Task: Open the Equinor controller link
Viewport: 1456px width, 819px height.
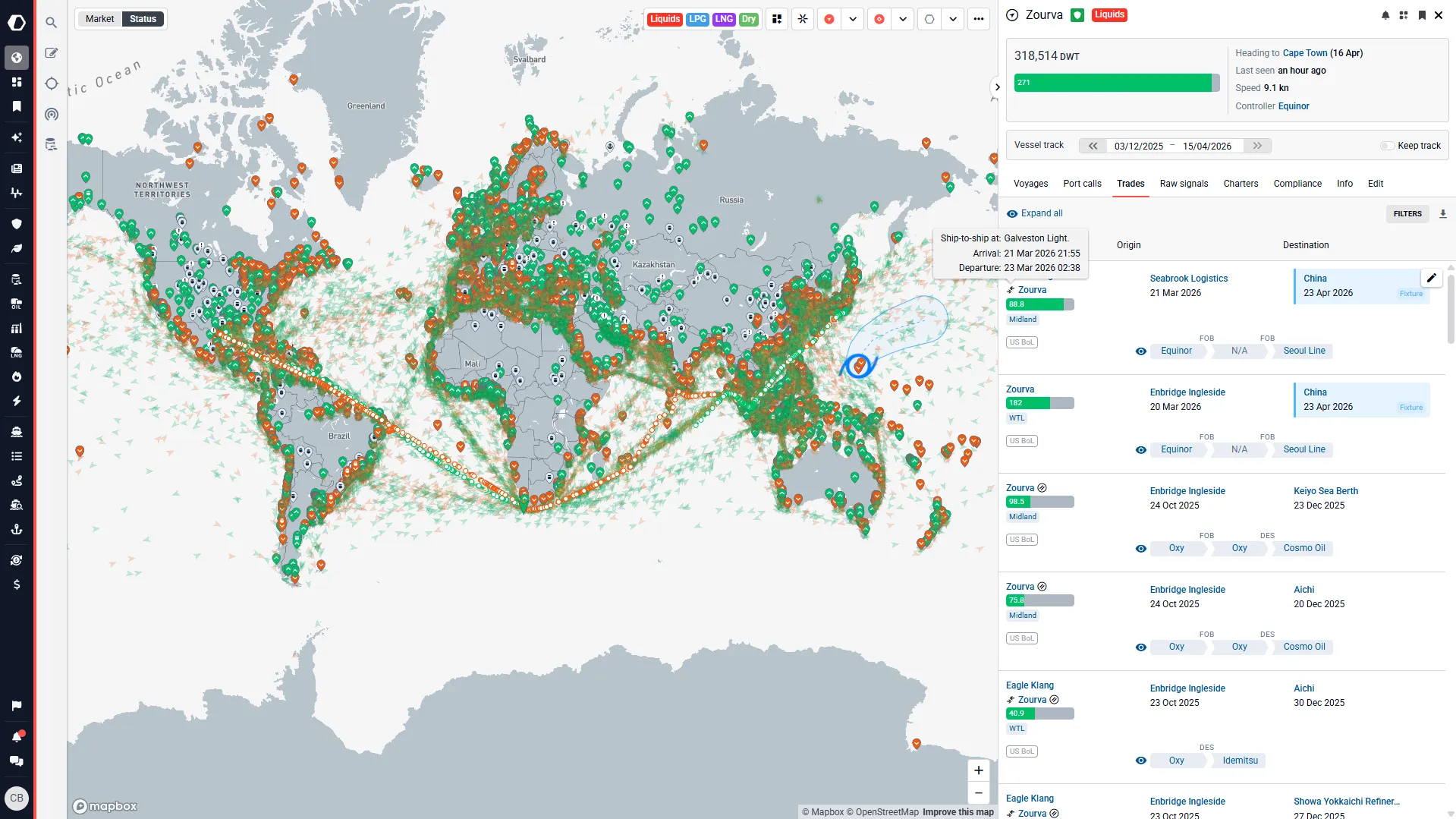Action: pyautogui.click(x=1294, y=106)
